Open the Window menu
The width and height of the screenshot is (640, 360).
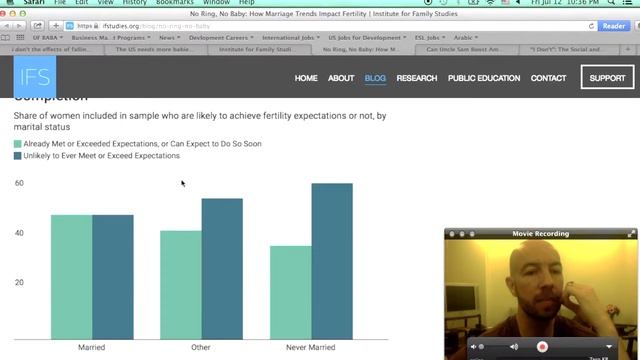(x=216, y=2)
